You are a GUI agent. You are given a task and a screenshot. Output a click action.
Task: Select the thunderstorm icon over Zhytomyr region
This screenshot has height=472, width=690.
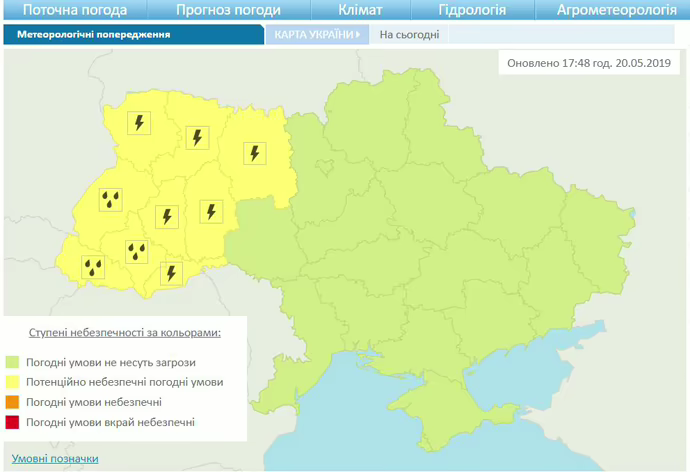[255, 153]
